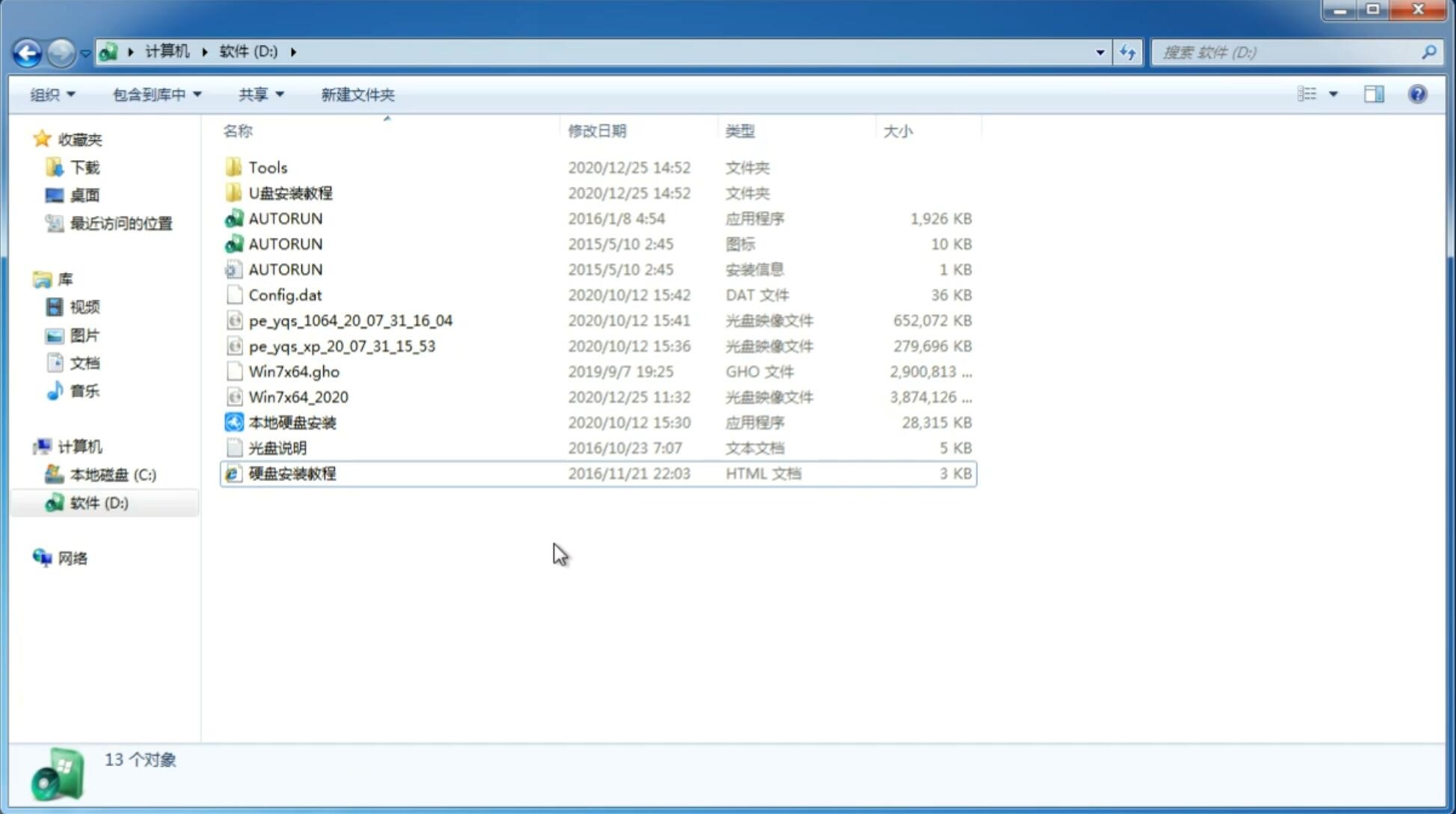Open the U盘安装教程 folder
The width and height of the screenshot is (1456, 814).
point(291,192)
